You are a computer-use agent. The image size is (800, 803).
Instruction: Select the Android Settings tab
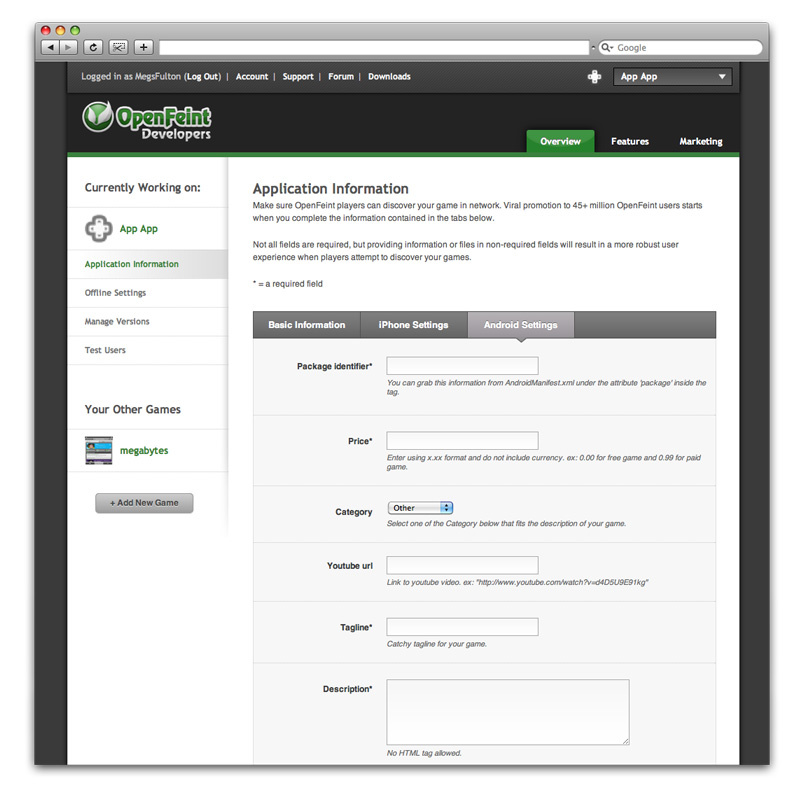point(520,325)
